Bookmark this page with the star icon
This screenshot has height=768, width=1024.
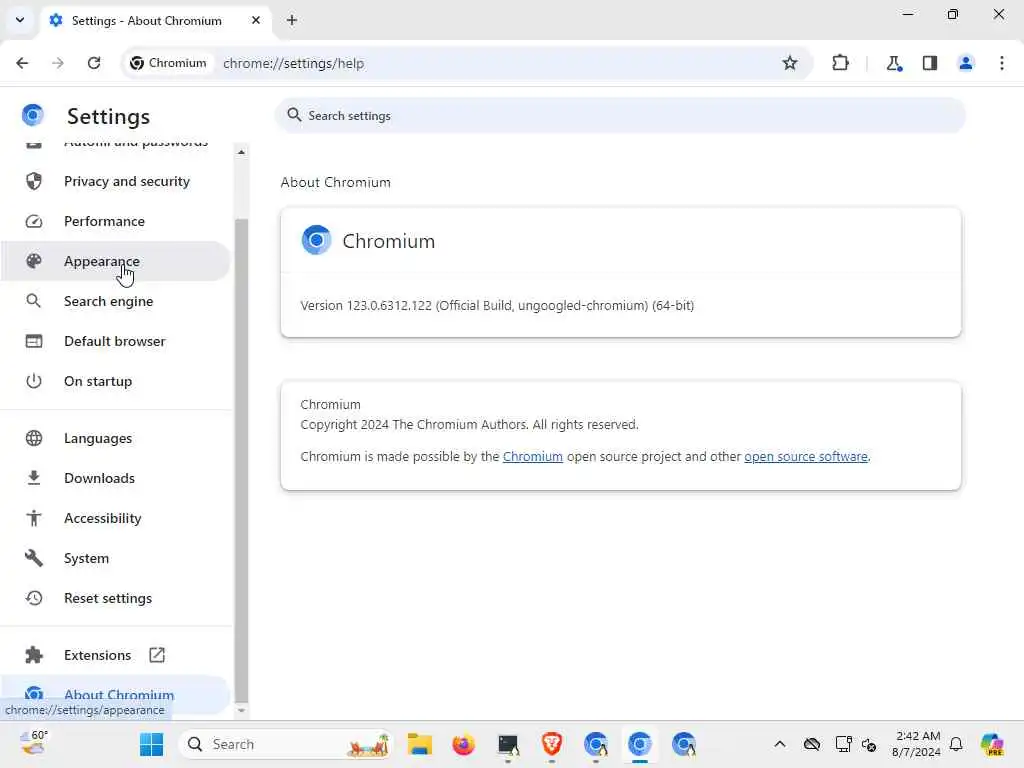790,63
